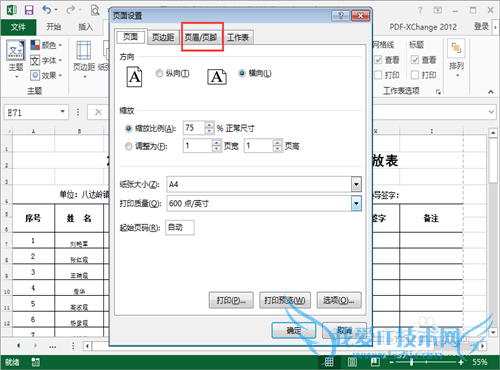Switch to Page (页面) dialog tab
Image resolution: width=500 pixels, height=370 pixels.
click(130, 37)
